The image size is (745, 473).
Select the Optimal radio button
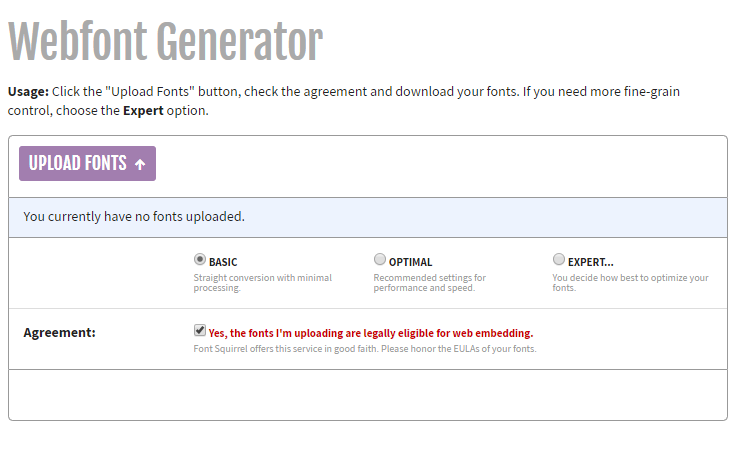[380, 260]
